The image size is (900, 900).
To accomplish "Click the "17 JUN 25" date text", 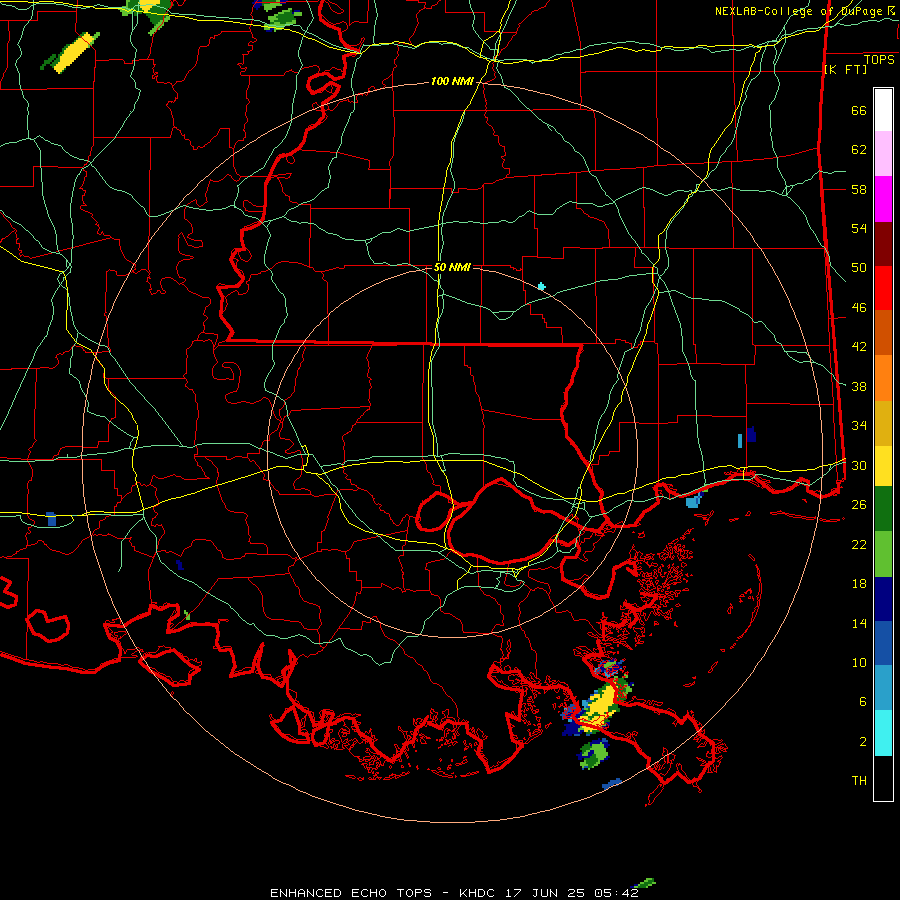I will [x=545, y=893].
